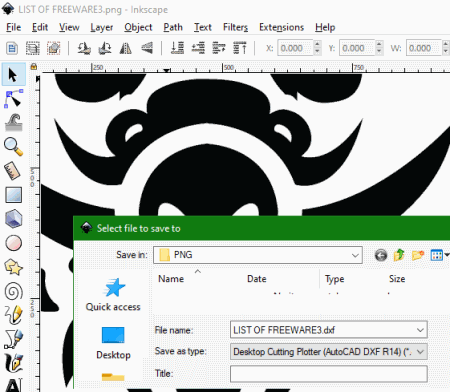The width and height of the screenshot is (450, 392).
Task: Go back to last folder visited
Action: (x=381, y=255)
